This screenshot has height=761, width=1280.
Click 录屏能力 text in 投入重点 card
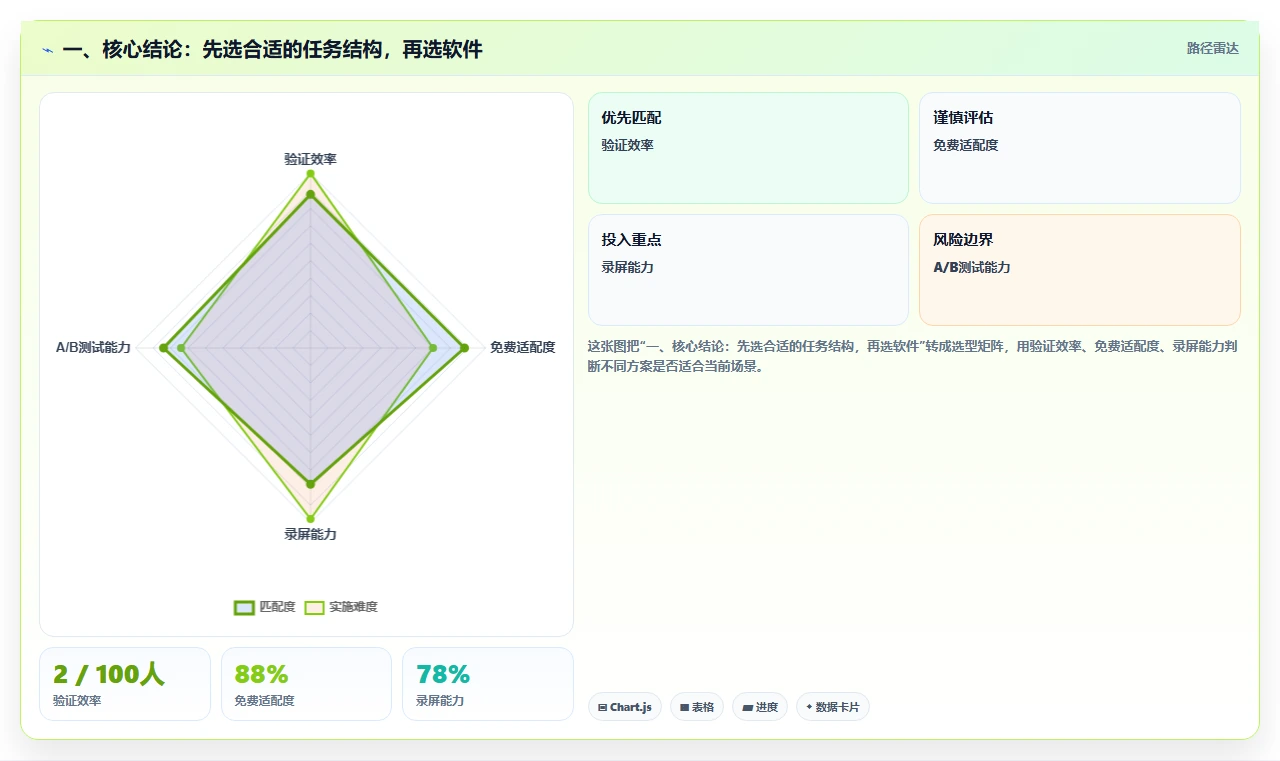(x=627, y=267)
